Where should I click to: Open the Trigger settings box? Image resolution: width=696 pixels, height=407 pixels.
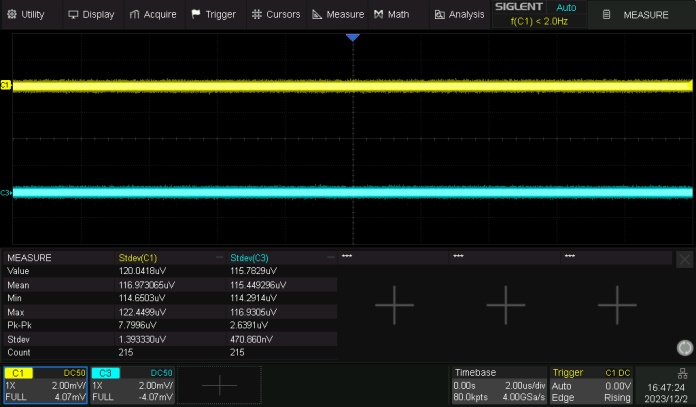(x=592, y=384)
